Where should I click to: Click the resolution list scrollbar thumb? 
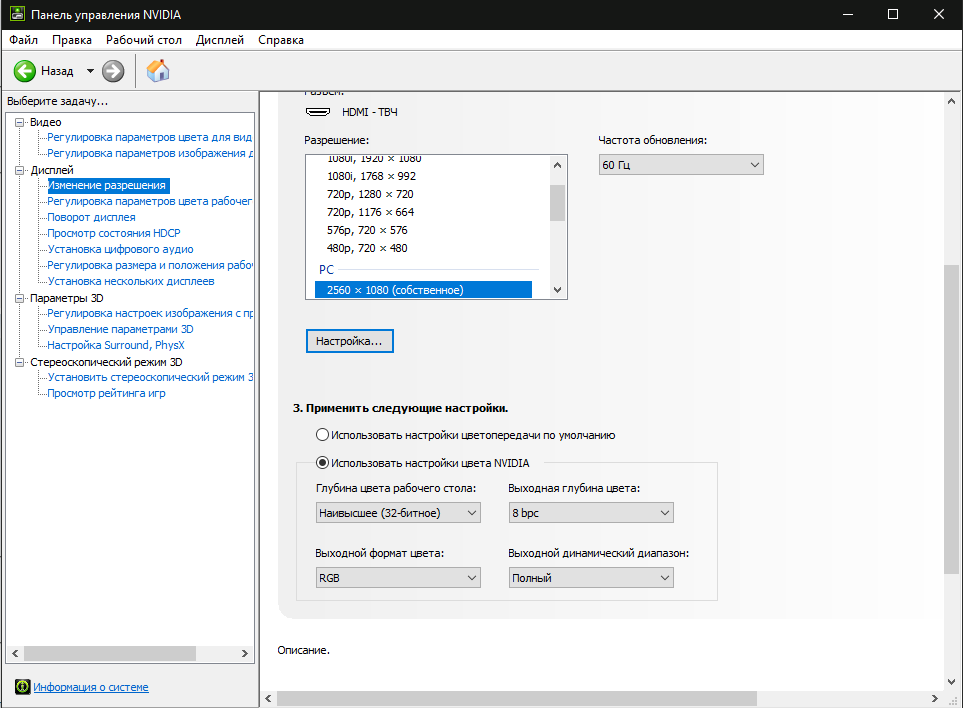point(557,202)
